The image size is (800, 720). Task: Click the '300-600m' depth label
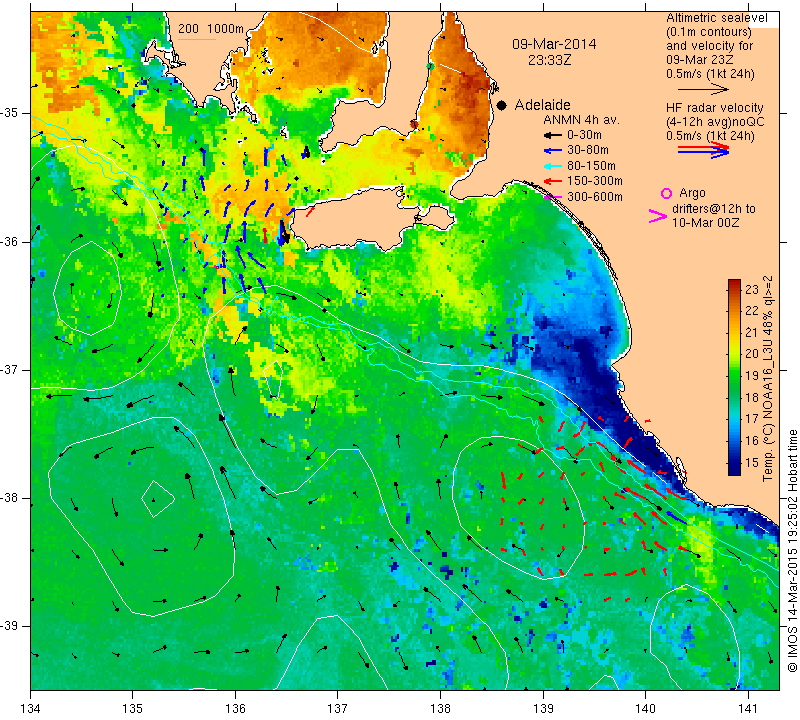coord(595,197)
